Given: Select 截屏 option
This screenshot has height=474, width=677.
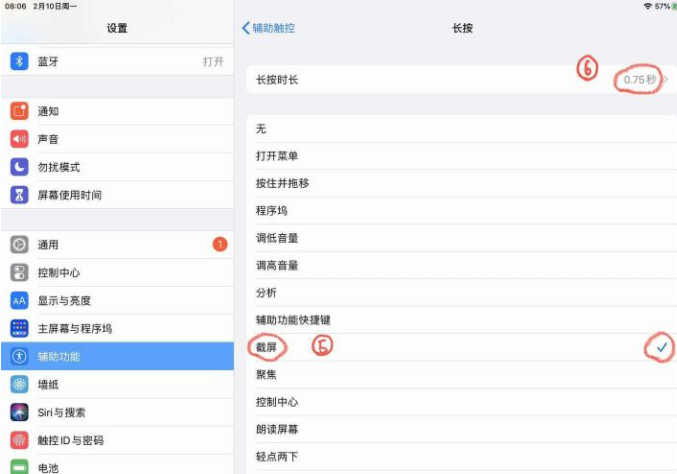Looking at the screenshot, I should (x=461, y=347).
